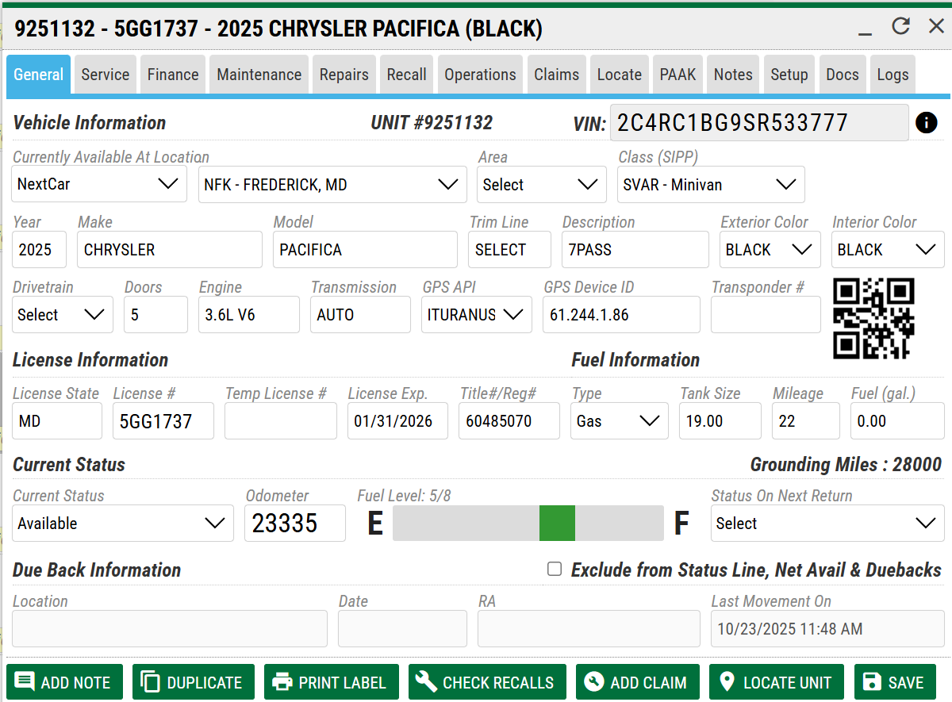Screen dimensions: 952x702
Task: Enable Exclude from Status Line checkbox
Action: [x=554, y=569]
